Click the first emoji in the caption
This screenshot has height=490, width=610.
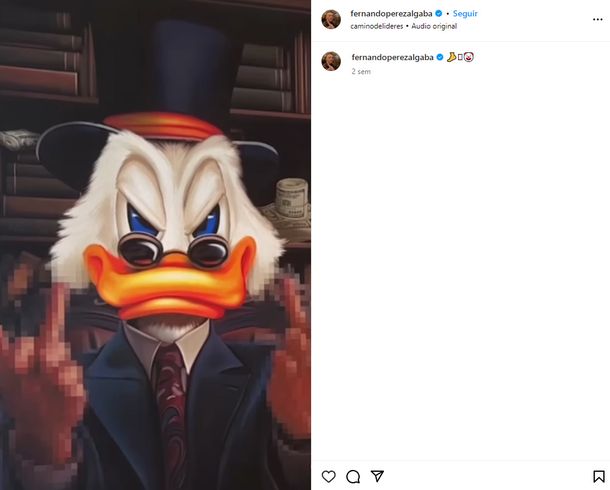(x=451, y=57)
